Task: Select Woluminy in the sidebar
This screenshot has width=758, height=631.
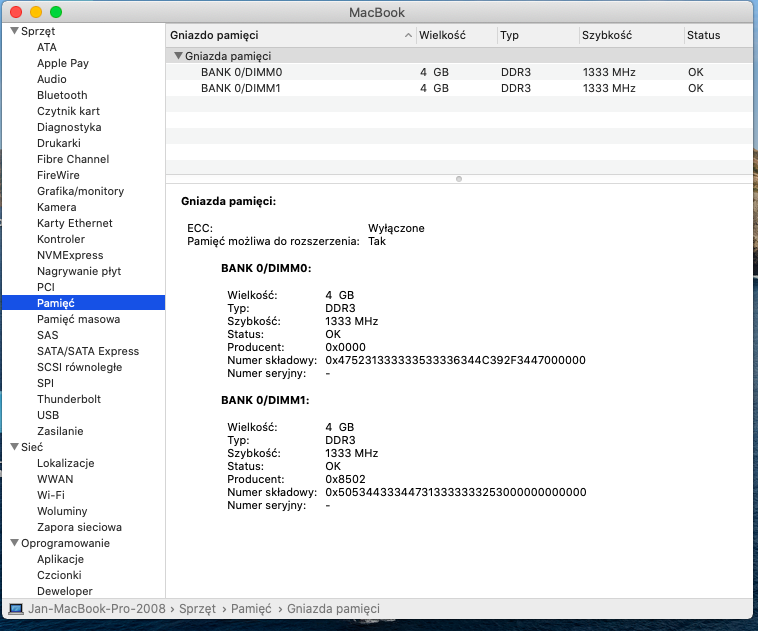Action: [62, 511]
